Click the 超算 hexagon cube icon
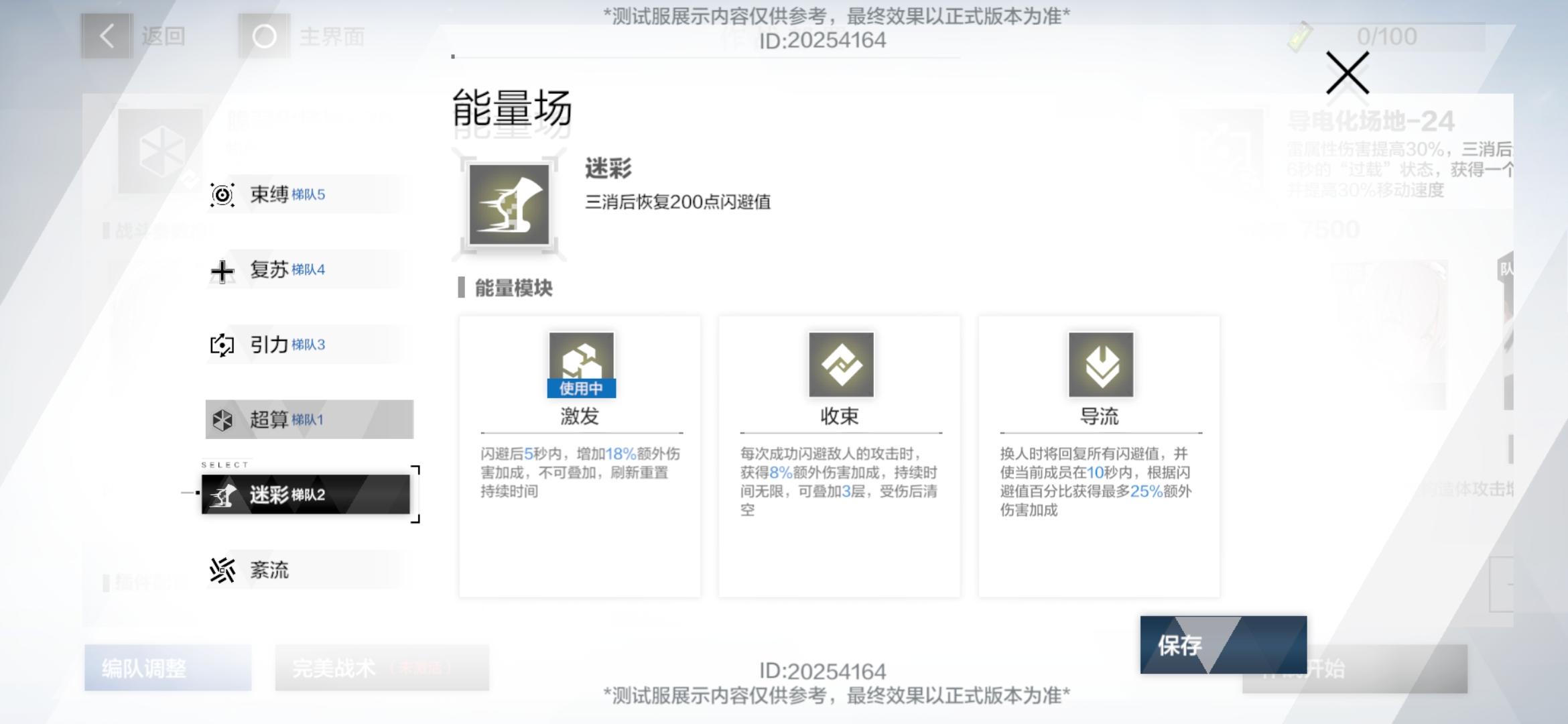Image resolution: width=1568 pixels, height=724 pixels. [222, 420]
